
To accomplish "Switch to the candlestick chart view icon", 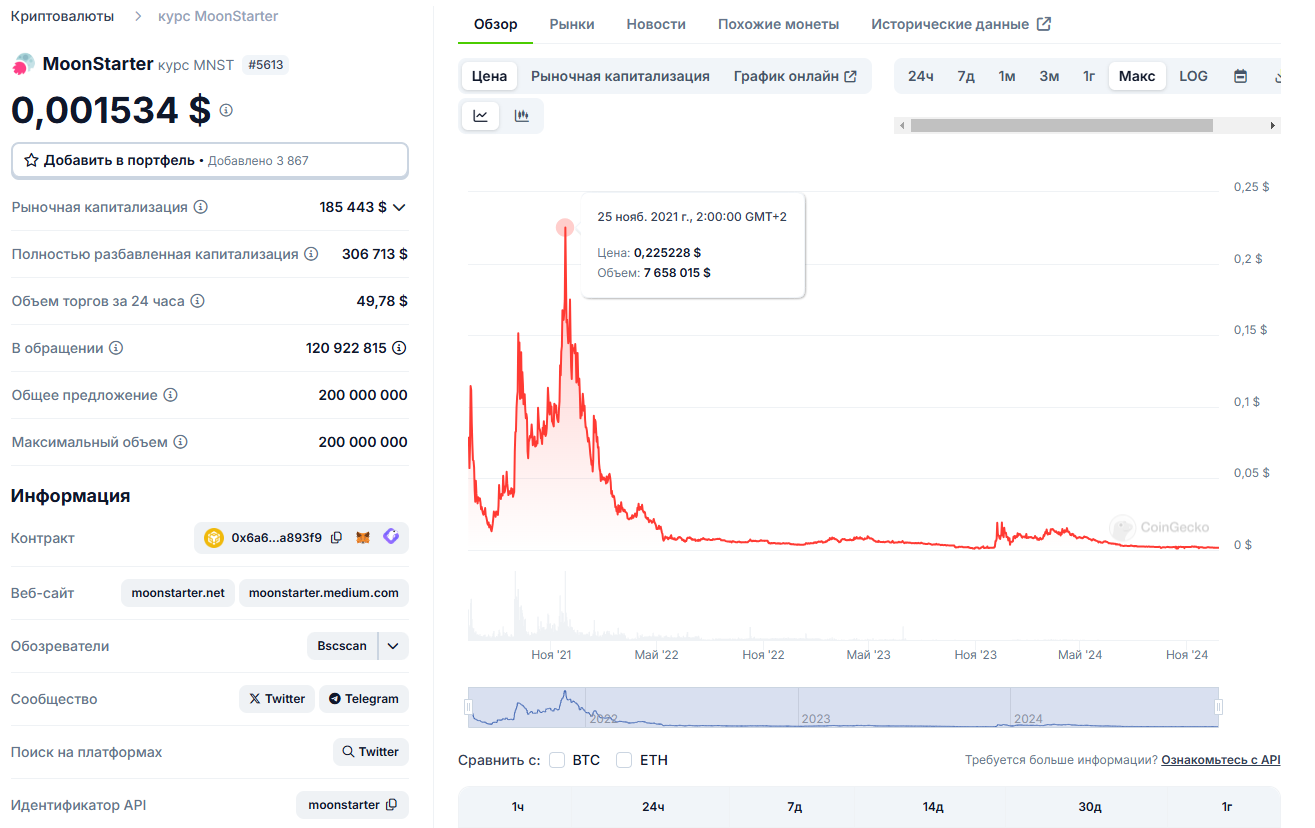I will click(x=521, y=116).
